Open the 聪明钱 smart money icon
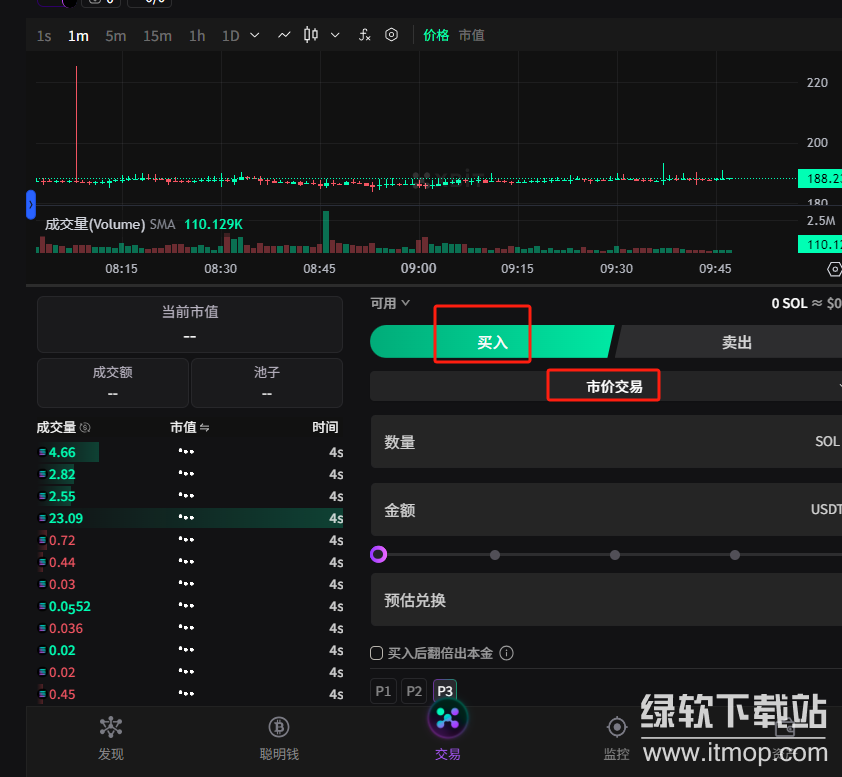Viewport: 842px width, 777px height. (x=279, y=727)
